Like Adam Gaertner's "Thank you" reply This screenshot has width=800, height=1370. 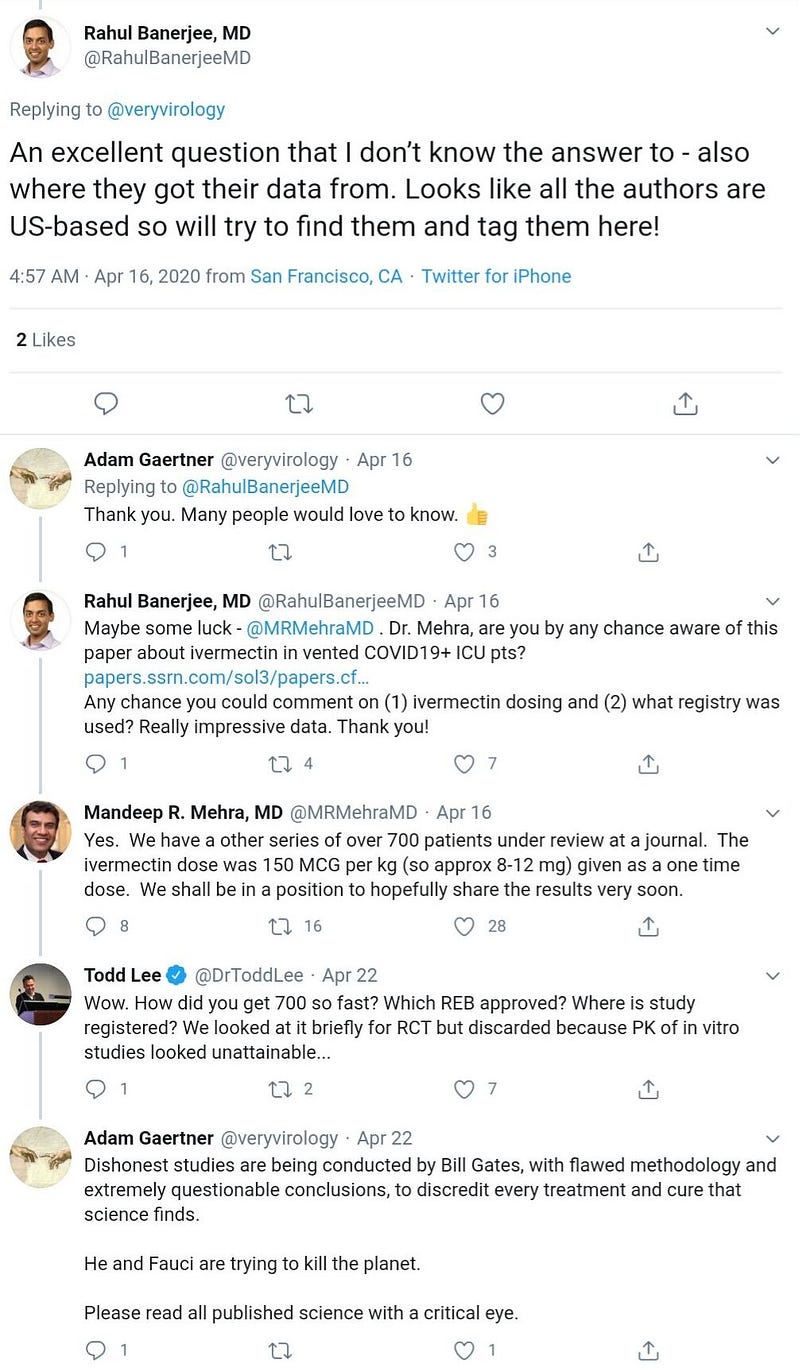(464, 551)
